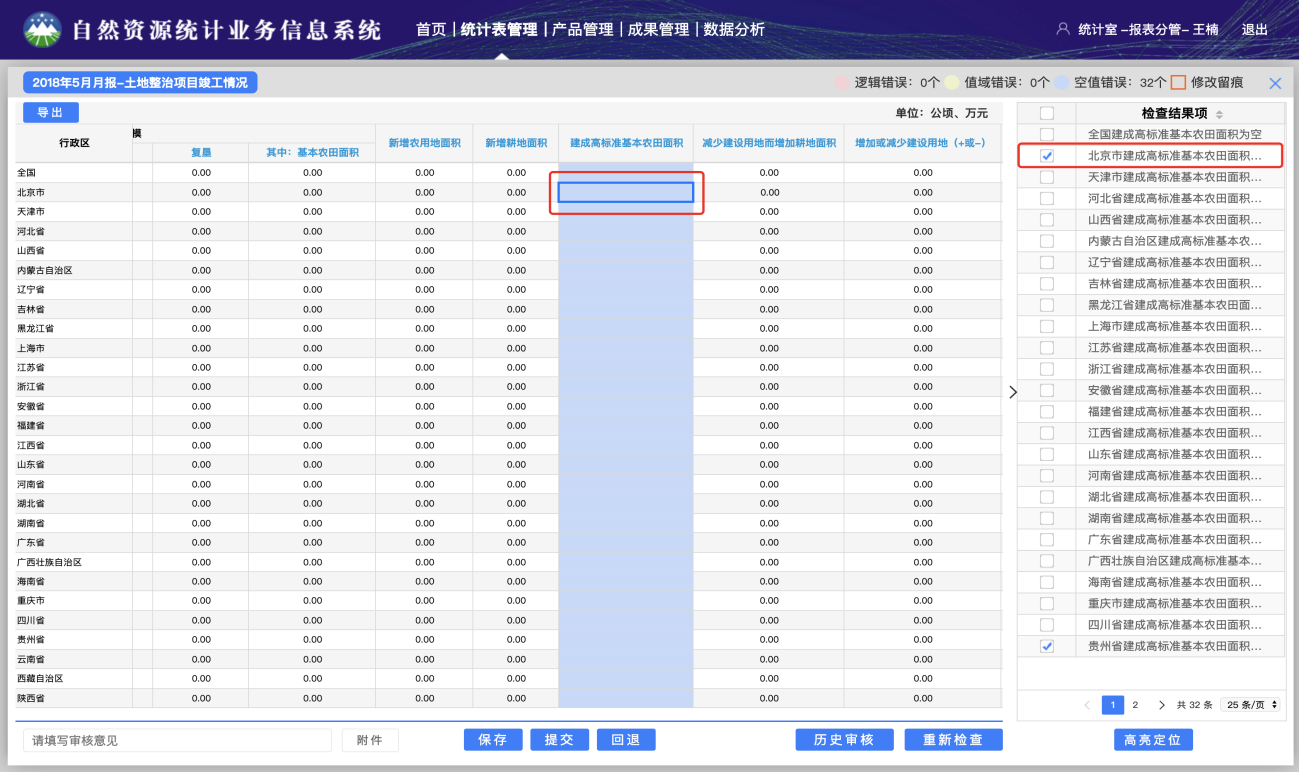
Task: Open the 25条/页 page size dropdown
Action: point(1251,705)
